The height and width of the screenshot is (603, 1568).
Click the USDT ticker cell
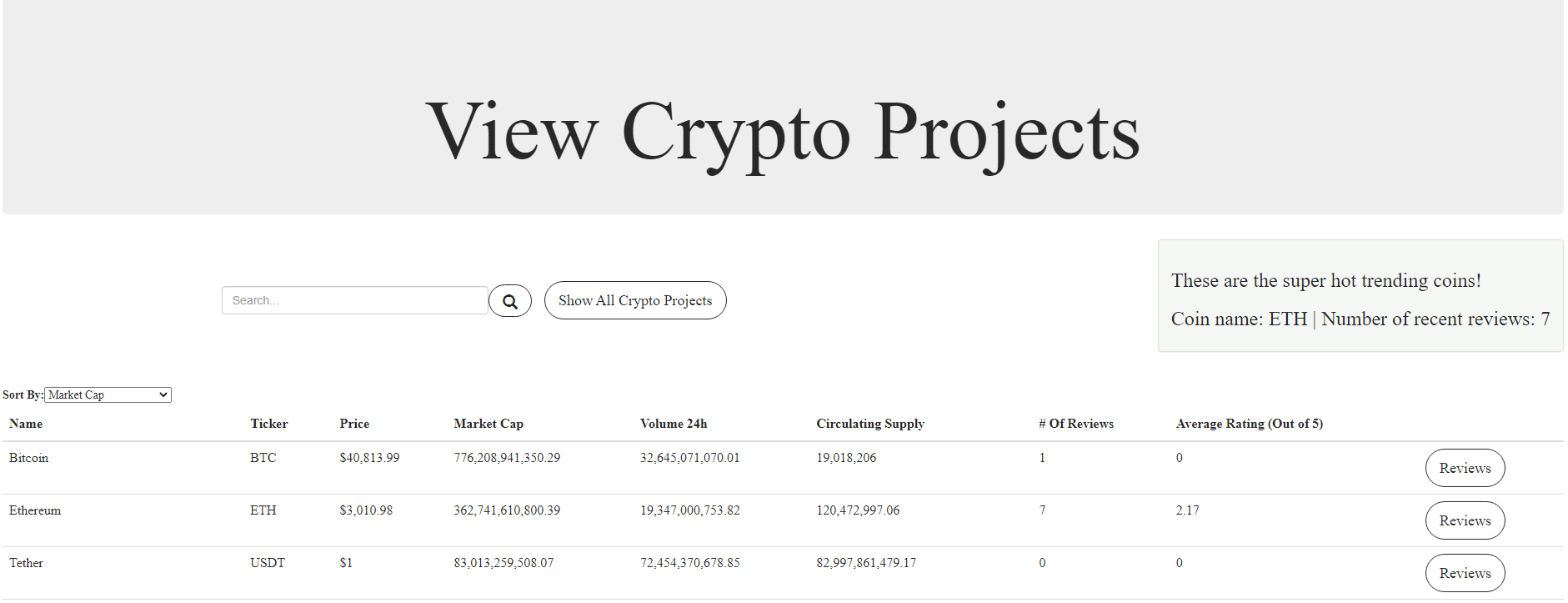268,563
